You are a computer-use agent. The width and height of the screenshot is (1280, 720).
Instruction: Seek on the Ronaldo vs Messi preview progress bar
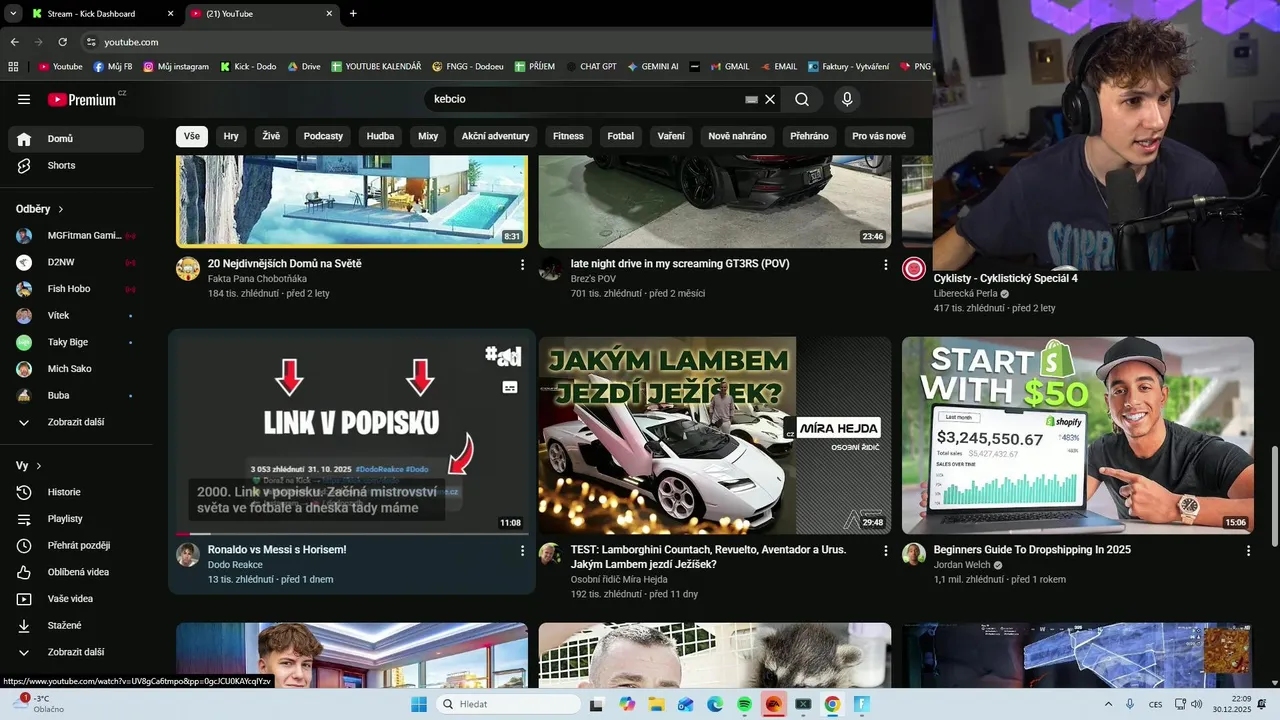(352, 533)
